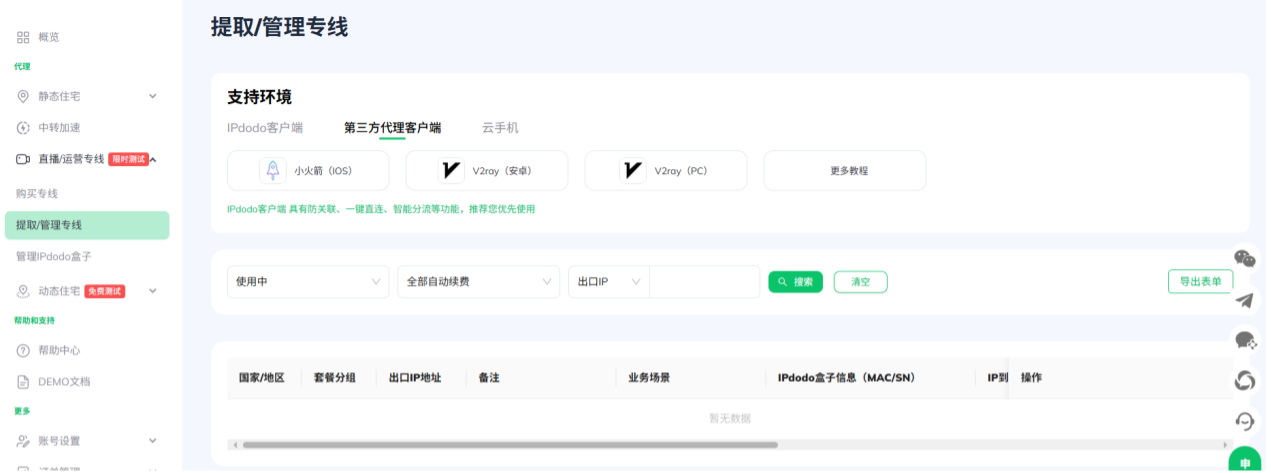1271x473 pixels.
Task: Click the WeChat floating contact icon
Action: (x=1244, y=259)
